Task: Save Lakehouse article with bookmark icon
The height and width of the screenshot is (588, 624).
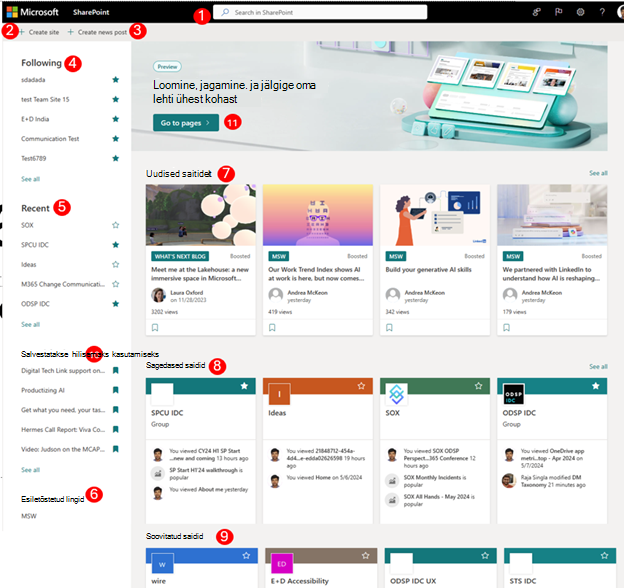Action: click(155, 327)
